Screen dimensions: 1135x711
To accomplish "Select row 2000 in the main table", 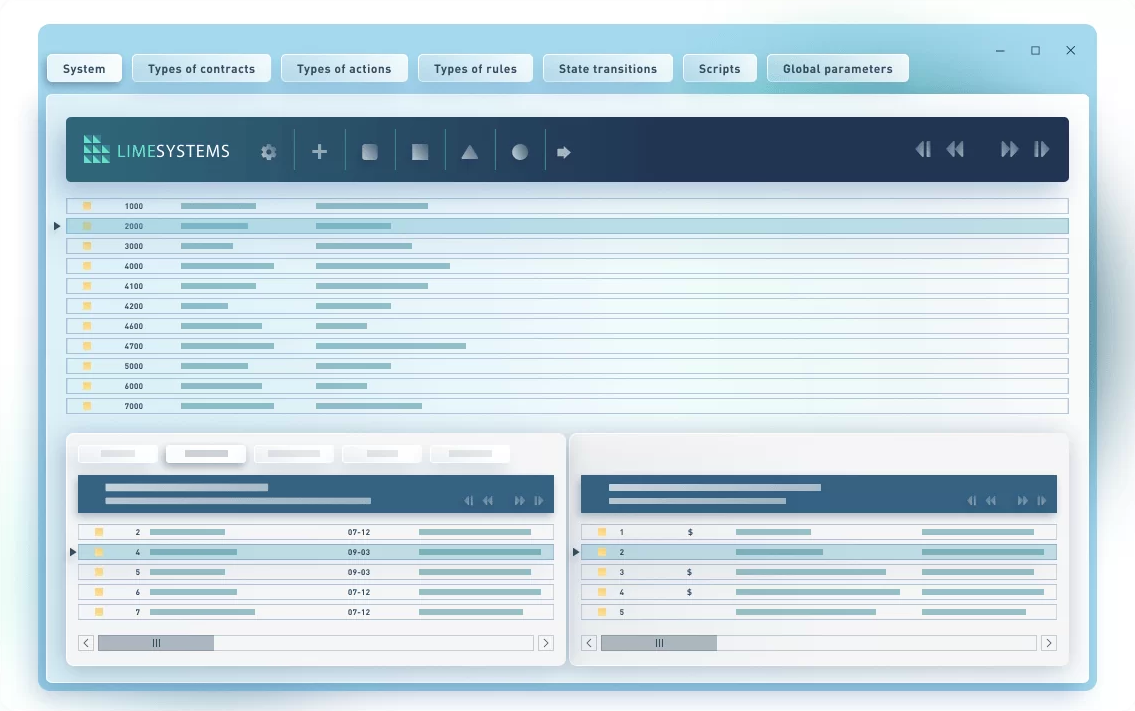I will [x=568, y=226].
